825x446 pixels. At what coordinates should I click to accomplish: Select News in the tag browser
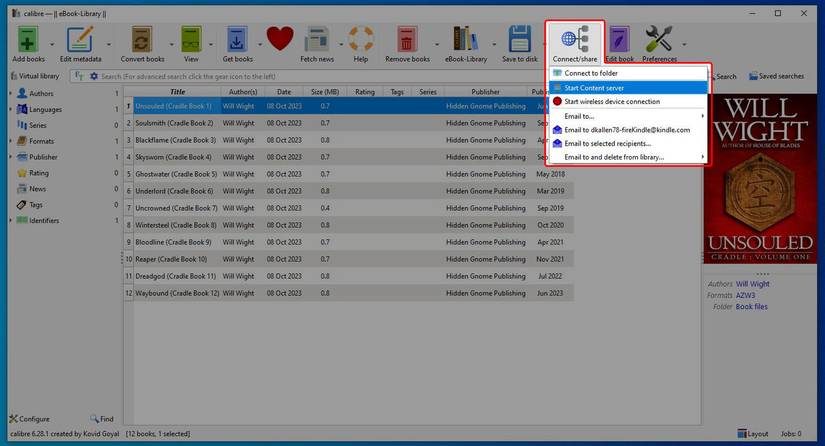37,188
